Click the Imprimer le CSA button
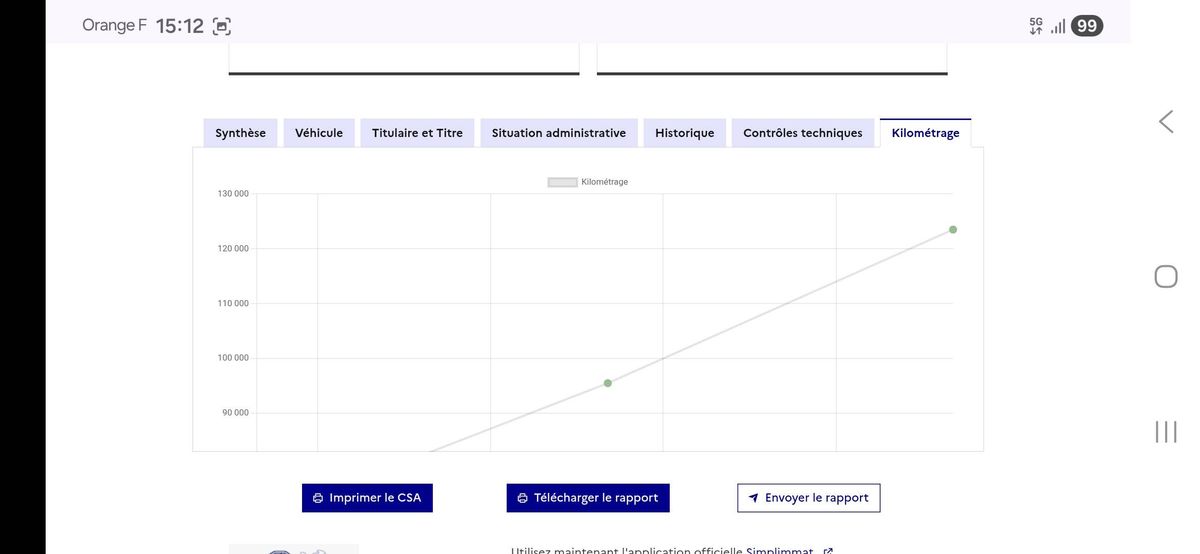This screenshot has height=554, width=1200. [x=367, y=498]
